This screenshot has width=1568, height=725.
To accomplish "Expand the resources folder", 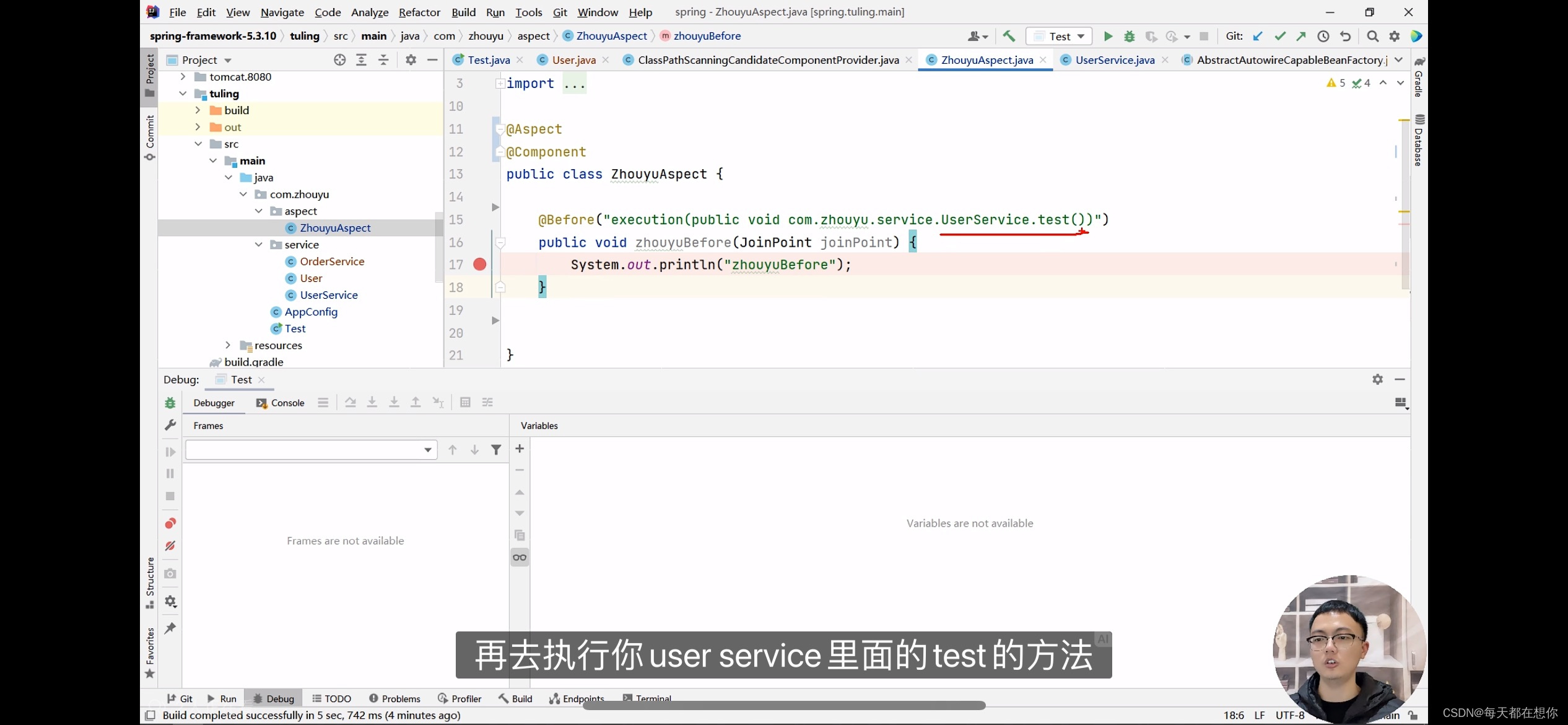I will (229, 345).
